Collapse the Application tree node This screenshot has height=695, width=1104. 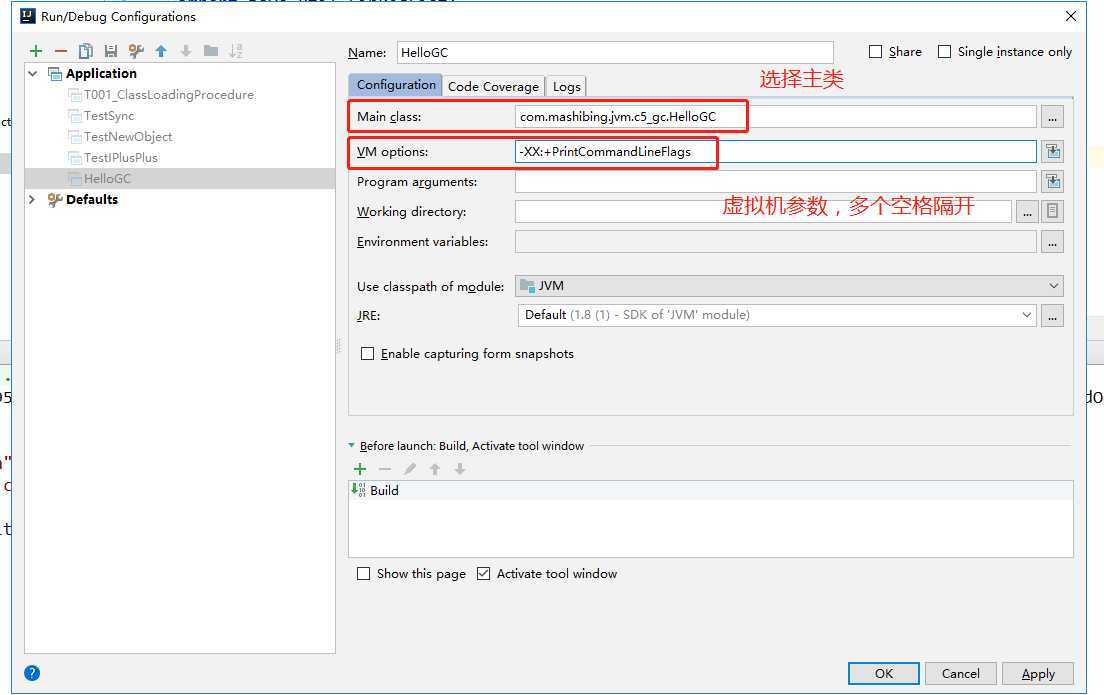32,73
